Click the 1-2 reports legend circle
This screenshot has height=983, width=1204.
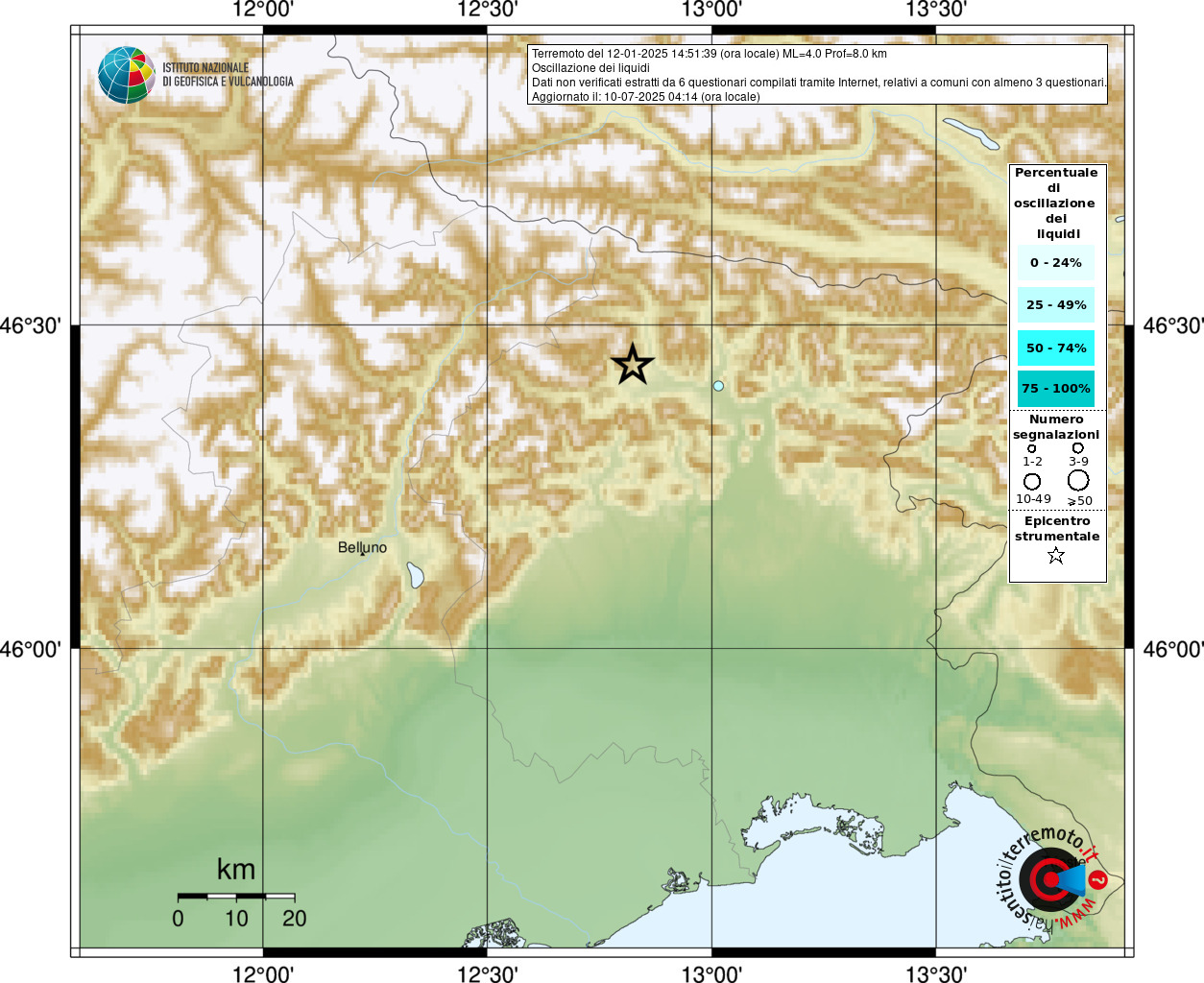point(1032,448)
